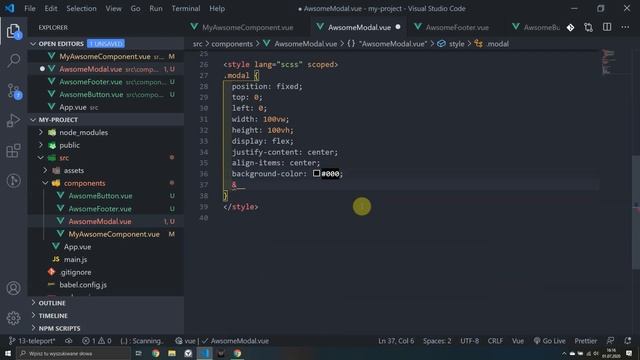This screenshot has height=360, width=640.
Task: Click the Windows taskbar search box
Action: pyautogui.click(x=74, y=353)
